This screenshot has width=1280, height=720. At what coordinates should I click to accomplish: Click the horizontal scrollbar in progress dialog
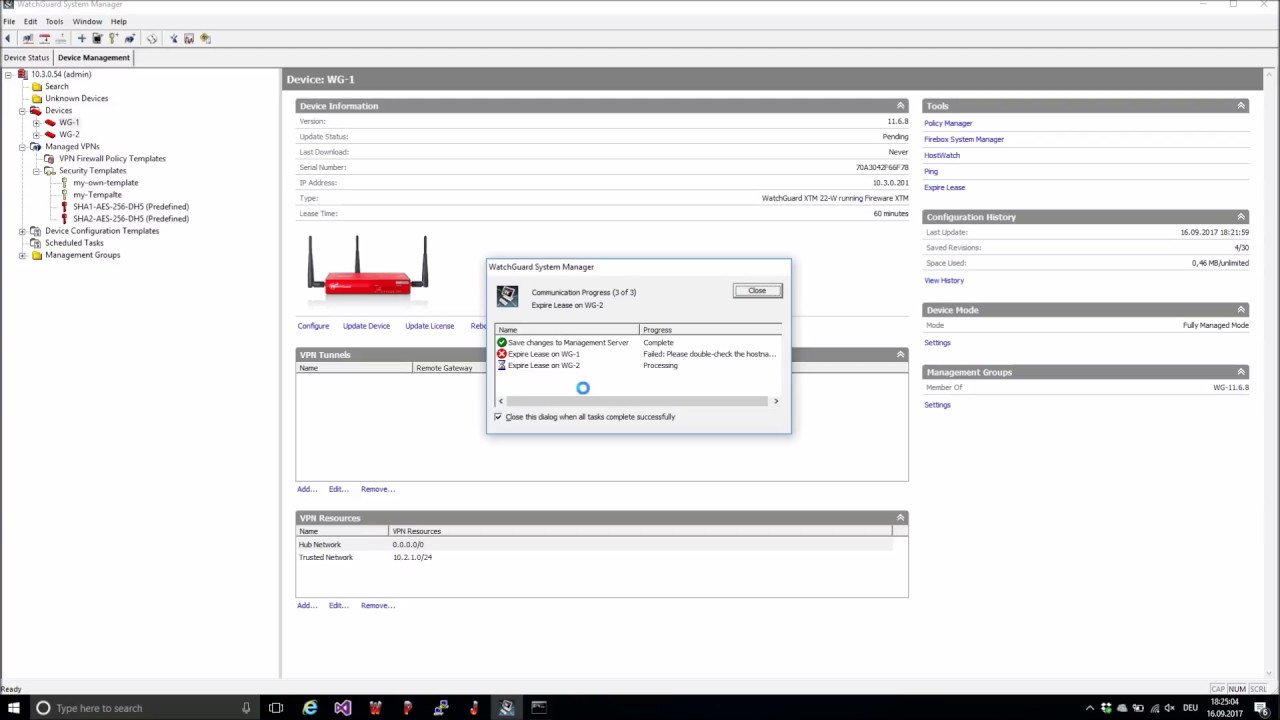pyautogui.click(x=638, y=401)
